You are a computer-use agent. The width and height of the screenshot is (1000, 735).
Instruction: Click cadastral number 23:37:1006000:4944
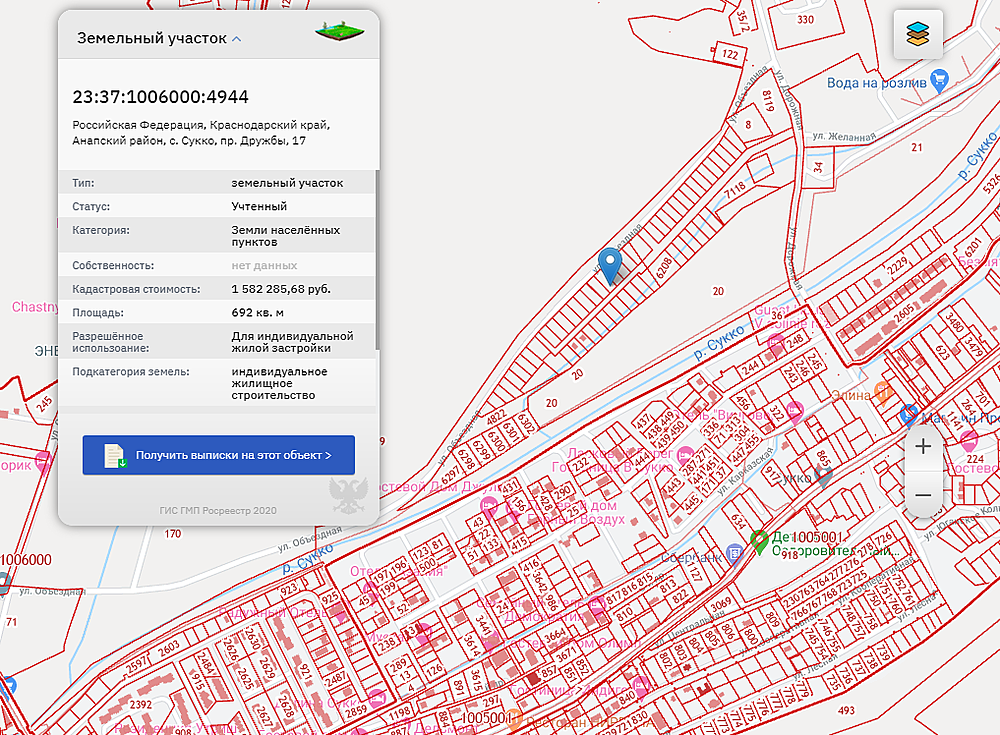click(160, 97)
